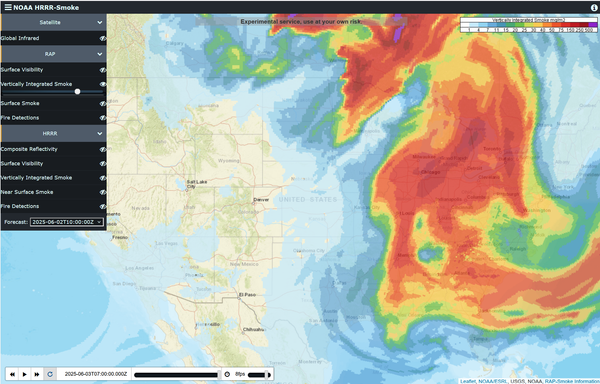This screenshot has height=384, width=600.
Task: Click the 2025-06-03T07:00:00.000Z timestamp
Action: pyautogui.click(x=96, y=374)
